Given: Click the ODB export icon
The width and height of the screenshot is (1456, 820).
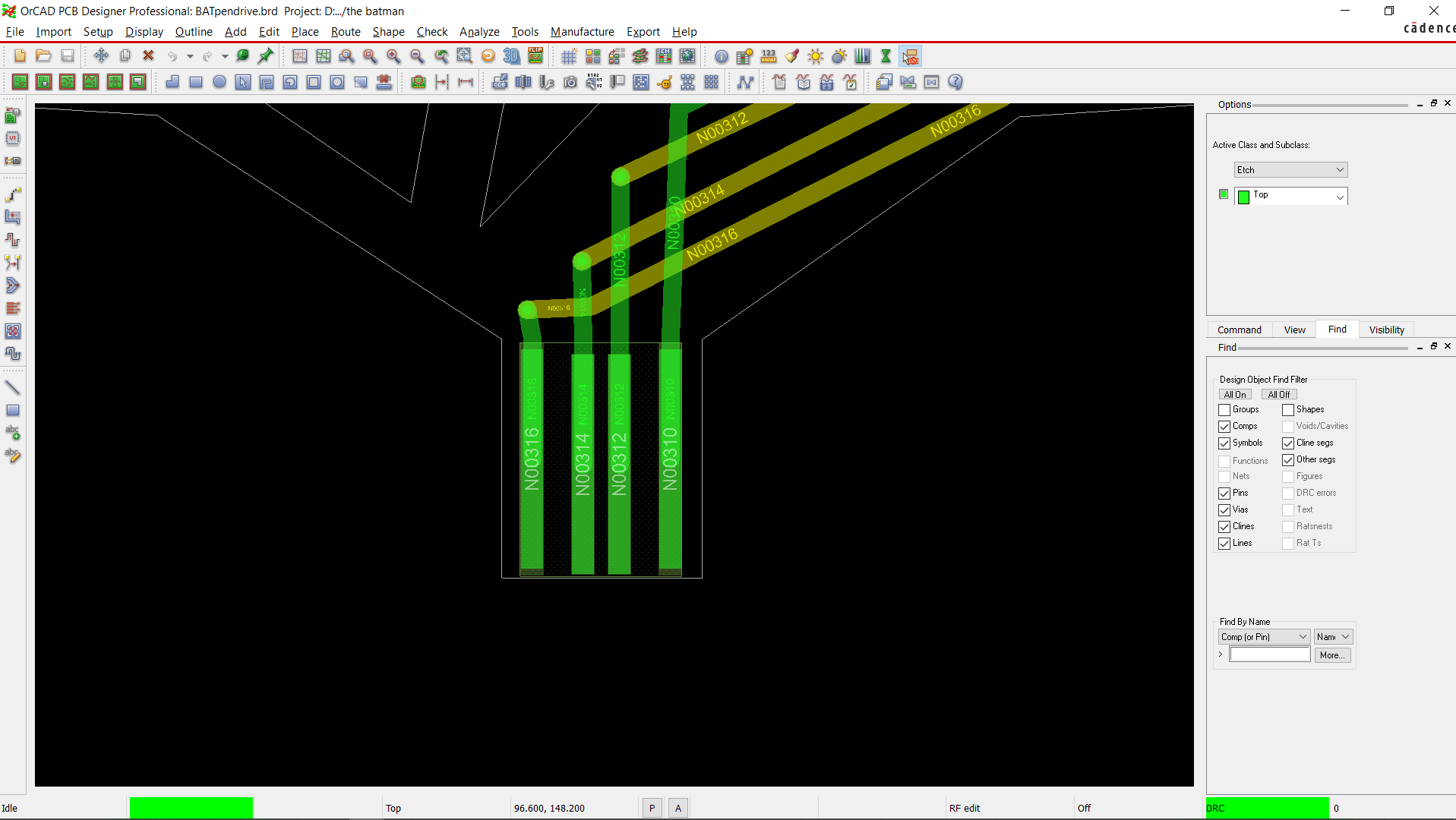Looking at the screenshot, I should click(x=500, y=82).
